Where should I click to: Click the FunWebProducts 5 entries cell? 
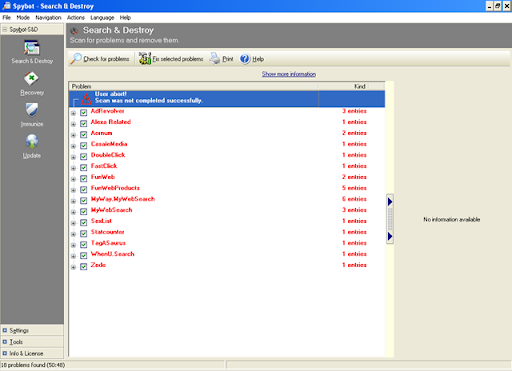(x=354, y=188)
